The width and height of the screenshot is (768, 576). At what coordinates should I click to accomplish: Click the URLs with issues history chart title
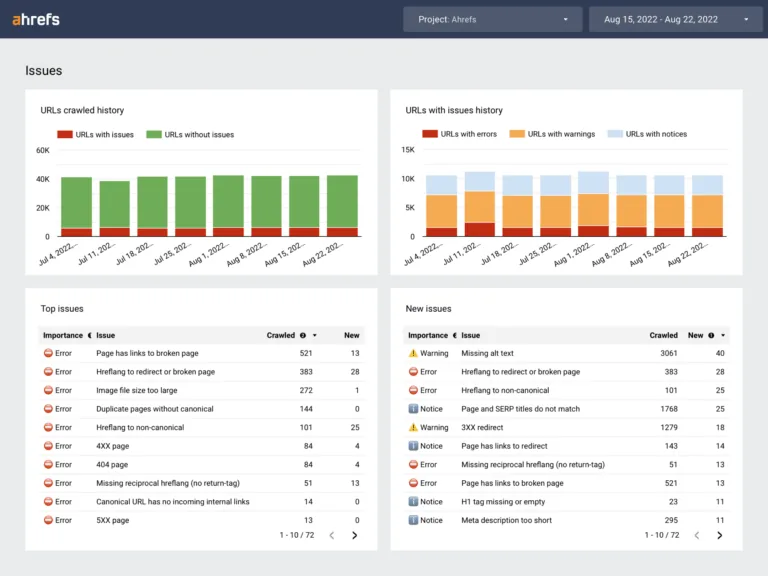point(454,110)
